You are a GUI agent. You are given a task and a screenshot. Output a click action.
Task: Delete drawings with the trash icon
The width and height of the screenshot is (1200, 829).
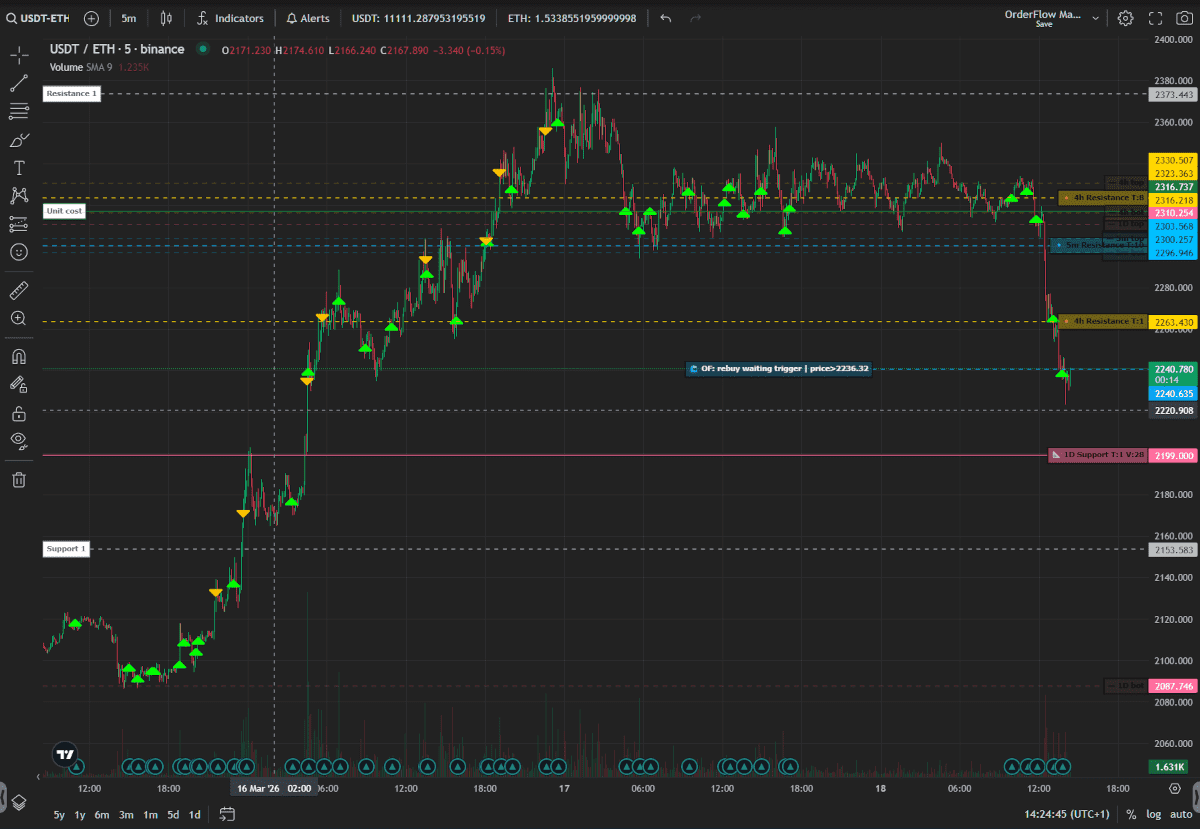(18, 480)
